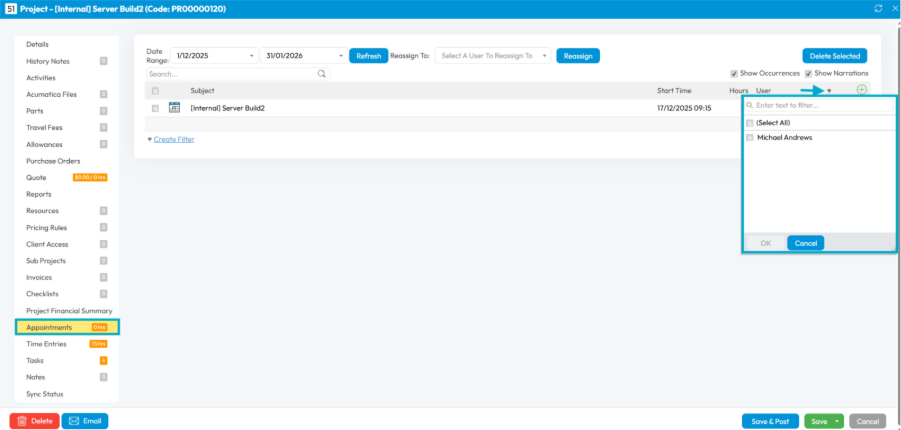Viewport: 901px width, 430px height.
Task: Click the calendar icon beside Server Build2 row
Action: pos(174,108)
